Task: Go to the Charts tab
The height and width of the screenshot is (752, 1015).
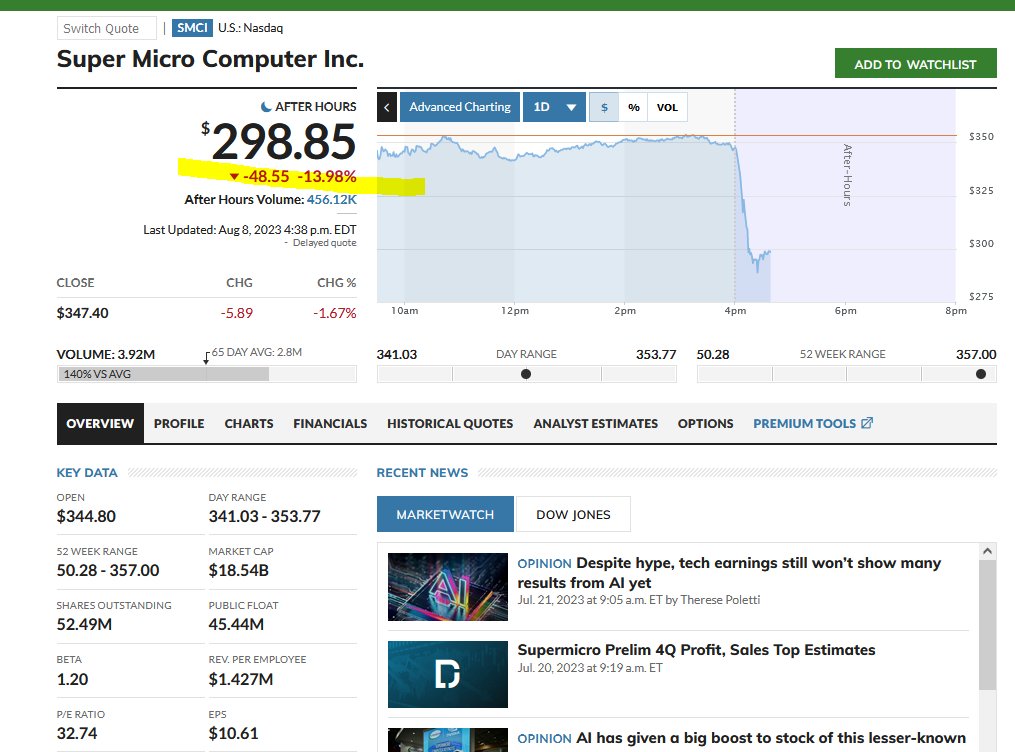Action: [249, 423]
